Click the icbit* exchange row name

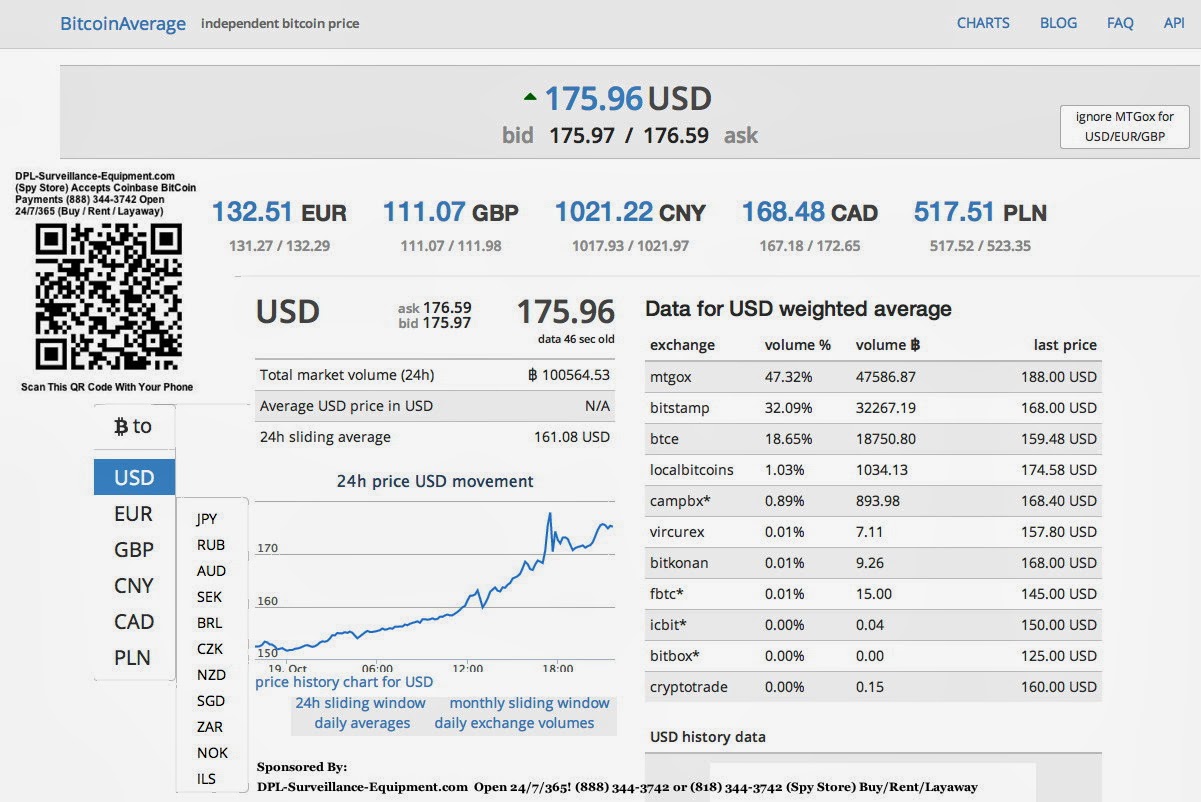click(668, 625)
